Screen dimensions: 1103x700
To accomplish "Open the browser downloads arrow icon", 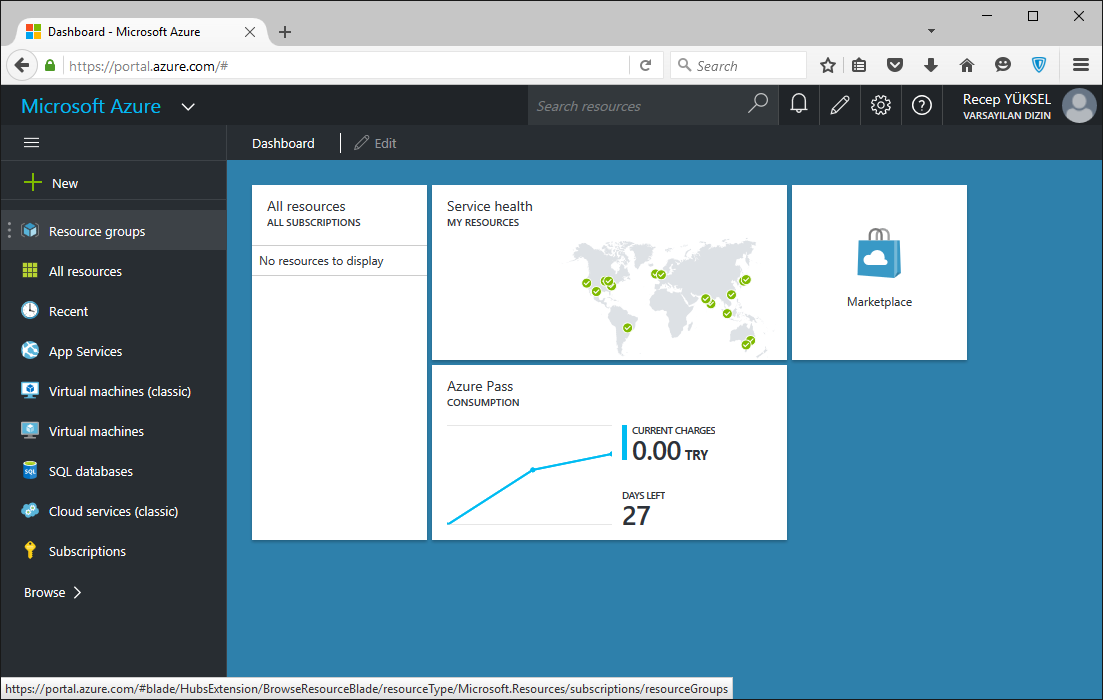I will pyautogui.click(x=931, y=65).
